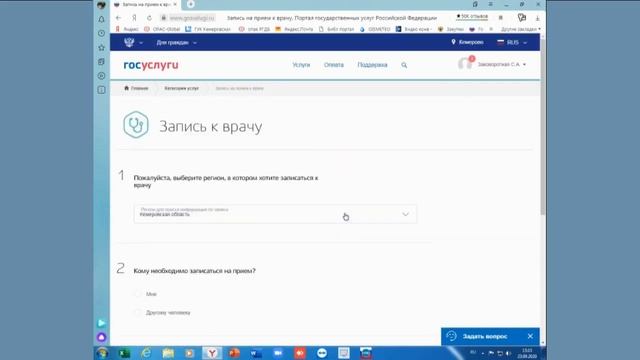The width and height of the screenshot is (640, 360).
Task: Click the госуслуги logo
Action: pos(151,65)
